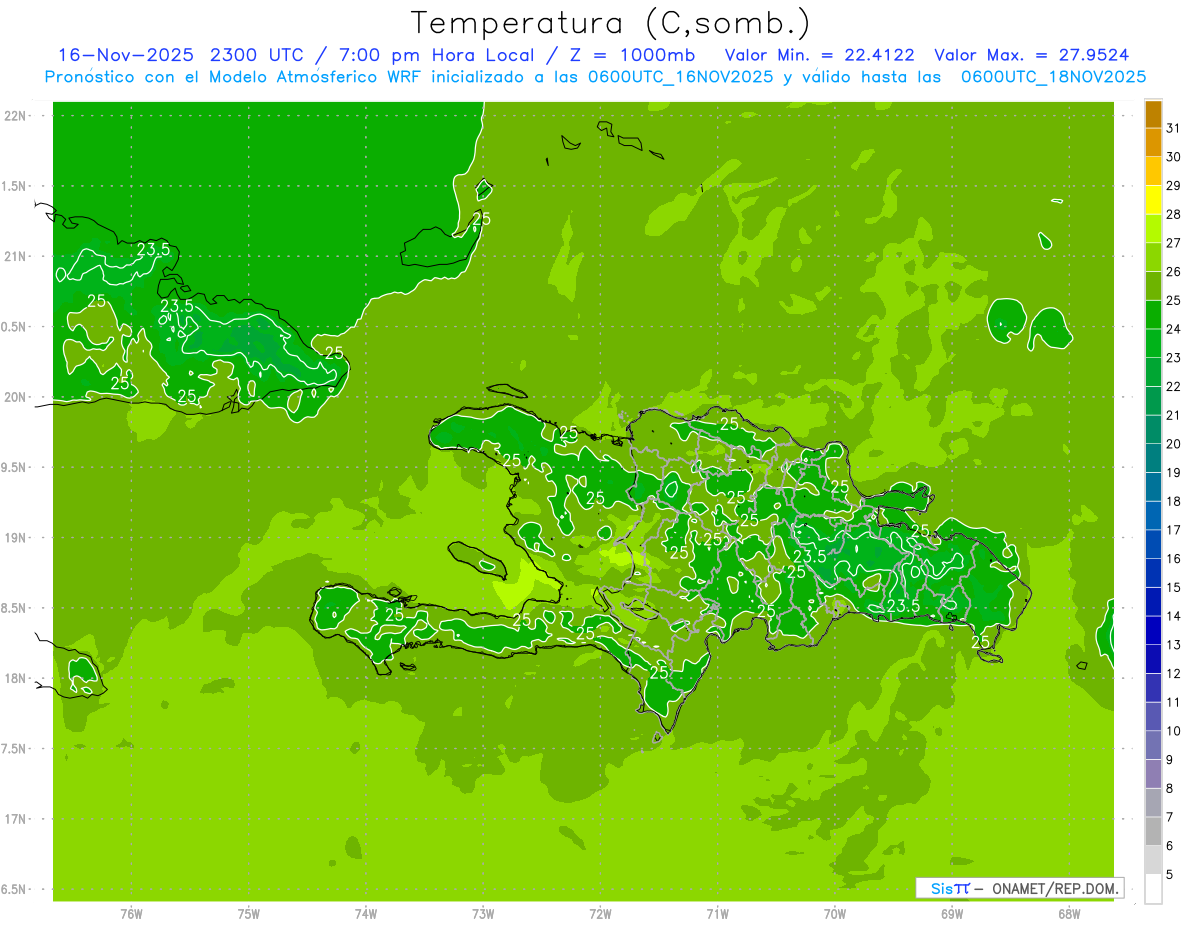Click the bright yellow legend swatch
The height and width of the screenshot is (927, 1200).
[1153, 200]
